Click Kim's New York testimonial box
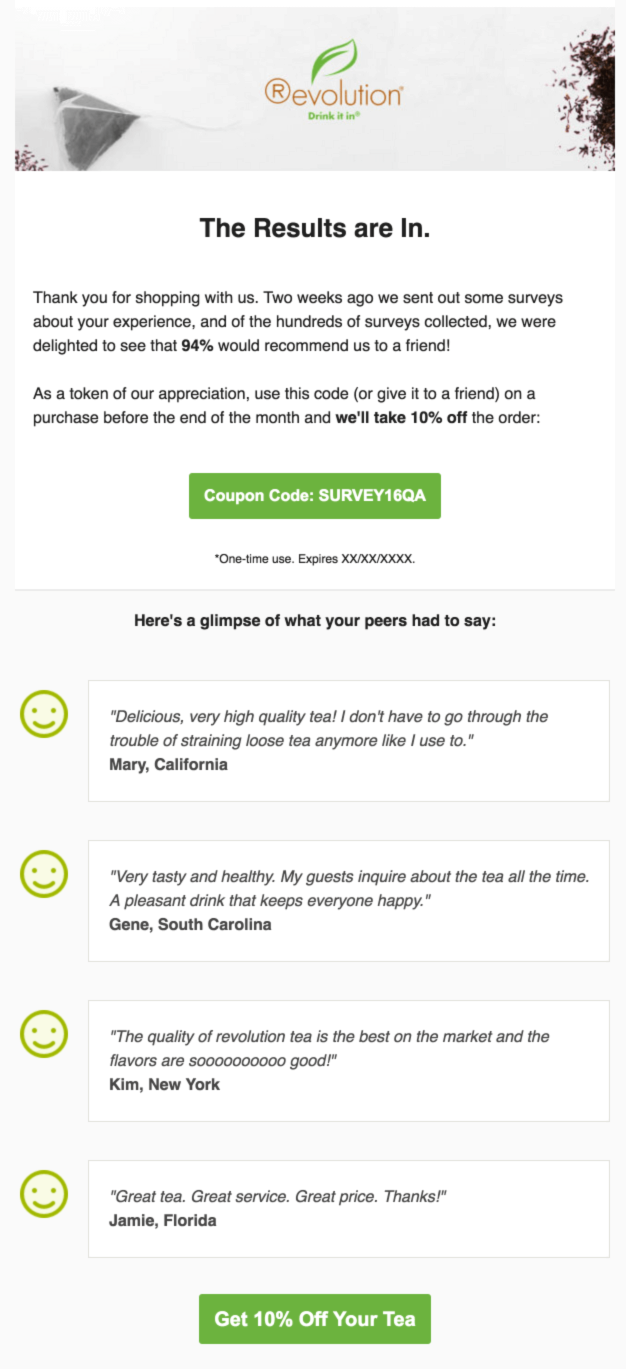626x1369 pixels. coord(348,1059)
